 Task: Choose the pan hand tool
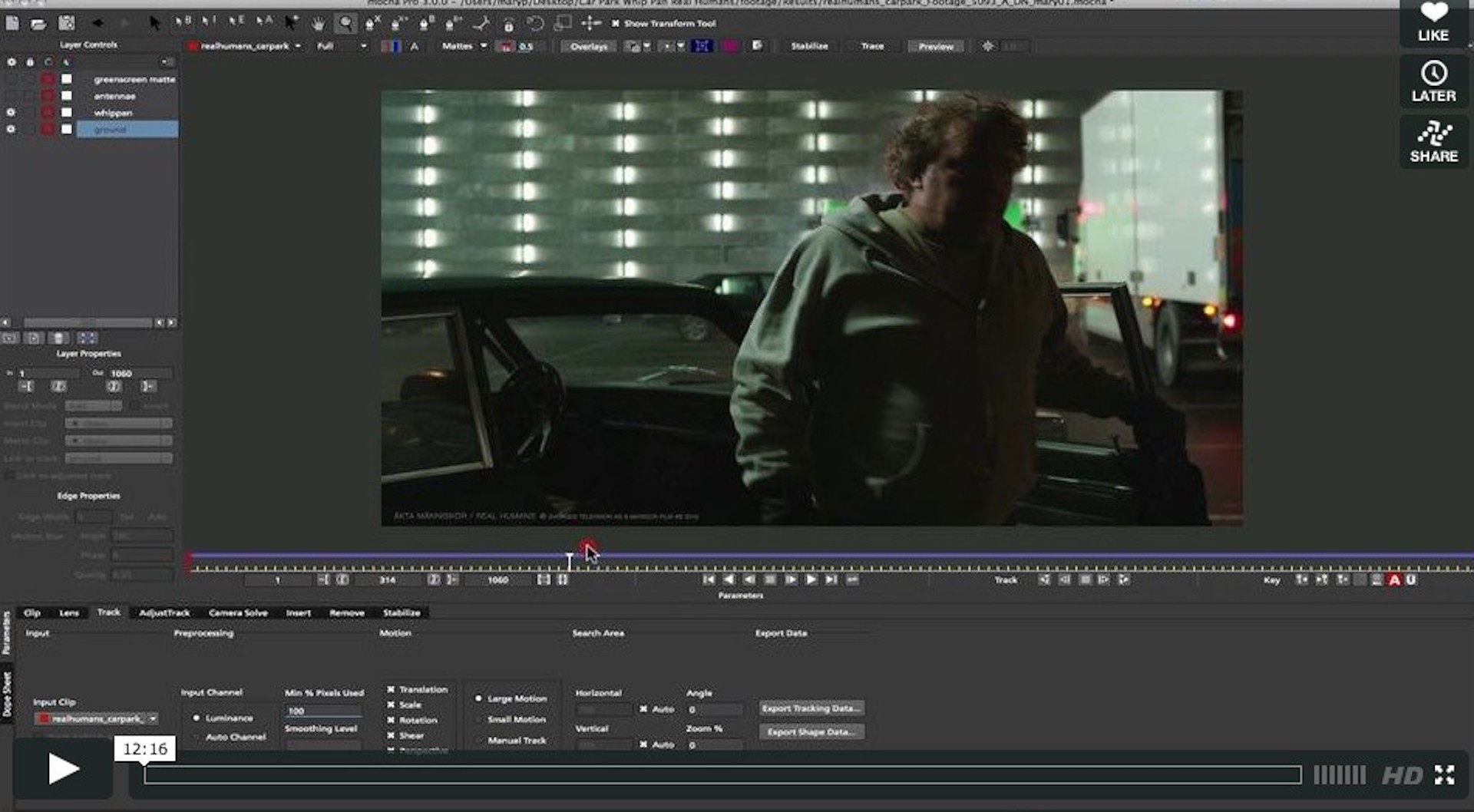point(318,24)
